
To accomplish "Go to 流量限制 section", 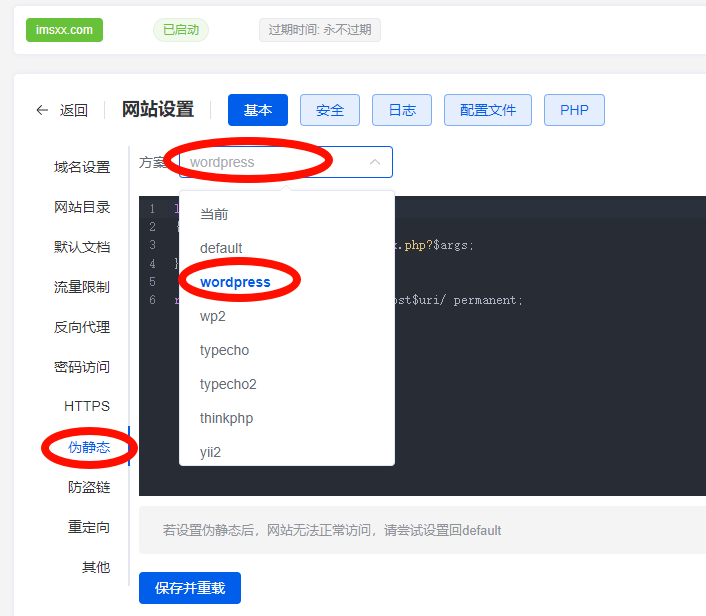I will pyautogui.click(x=82, y=287).
